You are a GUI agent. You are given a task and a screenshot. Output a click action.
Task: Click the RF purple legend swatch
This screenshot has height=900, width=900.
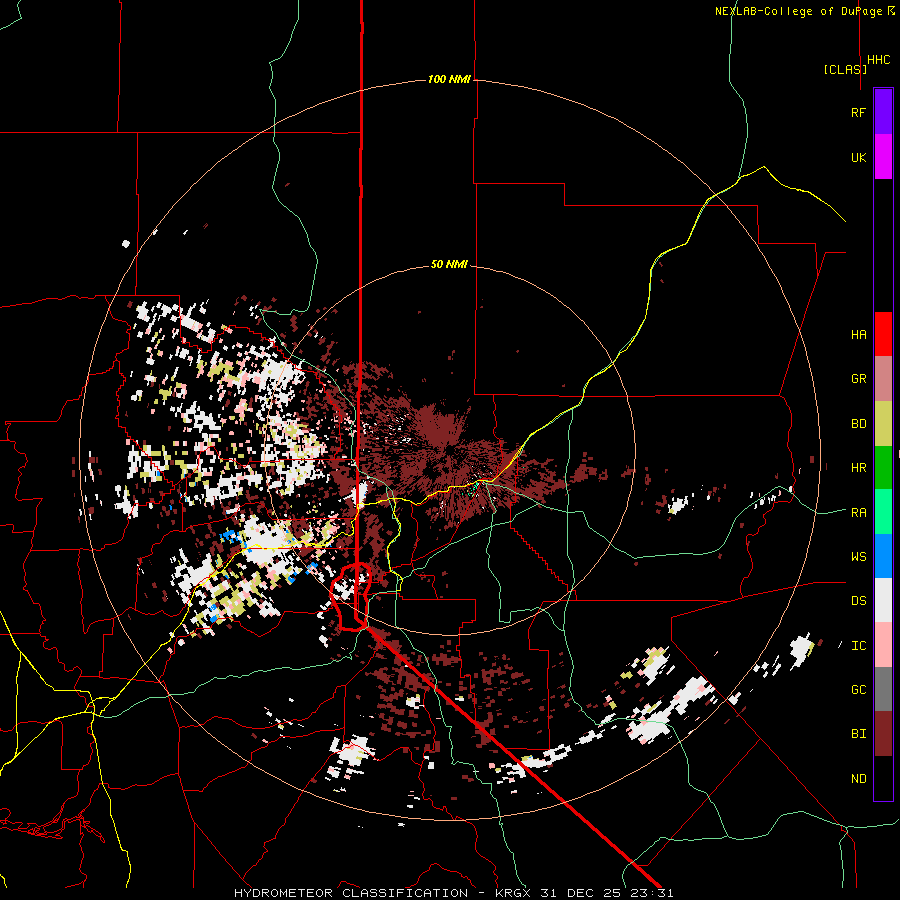point(883,112)
